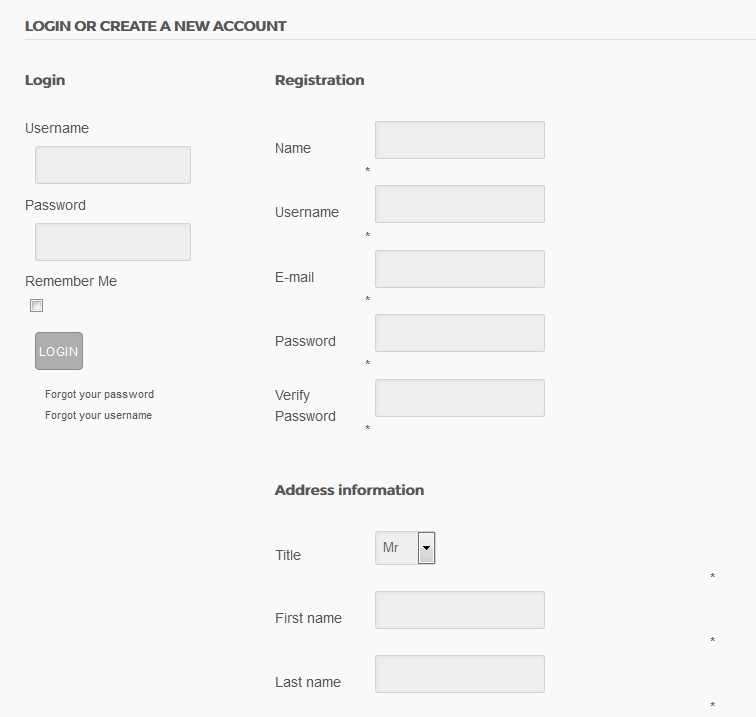Click the Login Password input field
The width and height of the screenshot is (756, 717).
pyautogui.click(x=113, y=242)
